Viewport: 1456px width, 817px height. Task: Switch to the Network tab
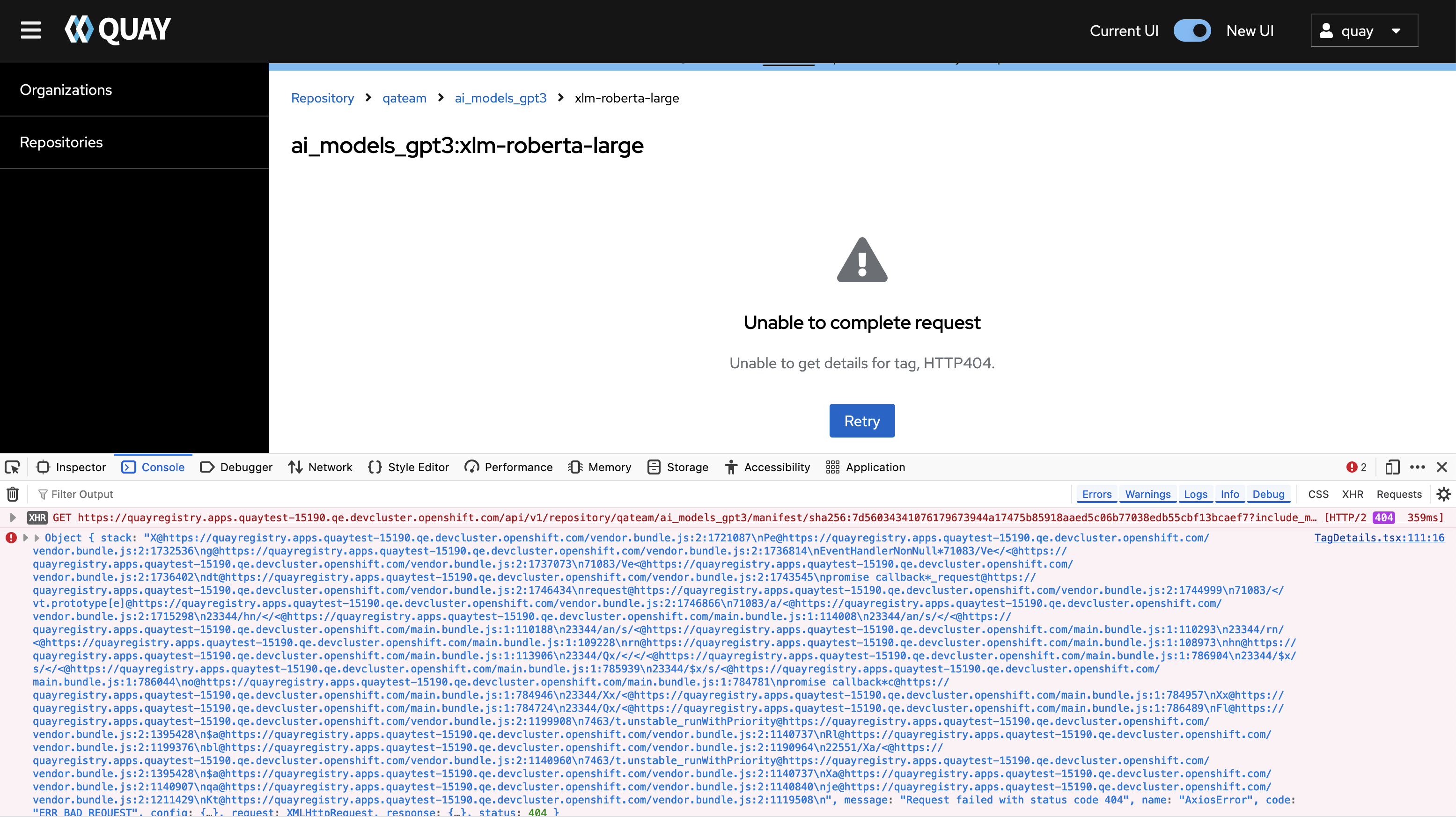click(320, 467)
